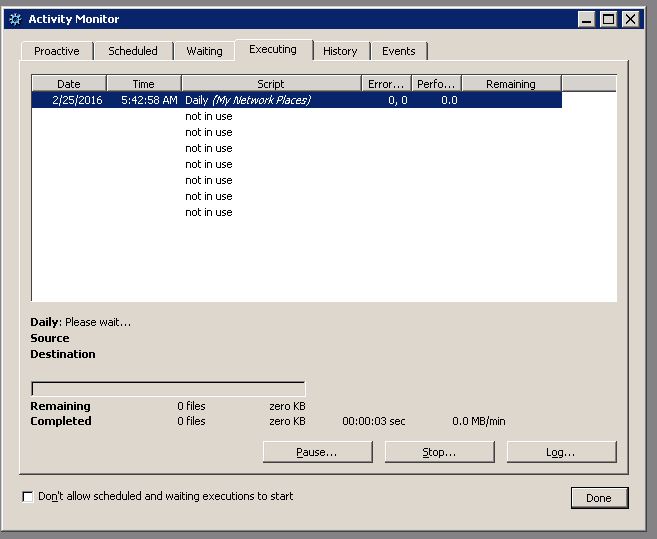Open the Log... button
This screenshot has width=657, height=539.
coord(561,452)
